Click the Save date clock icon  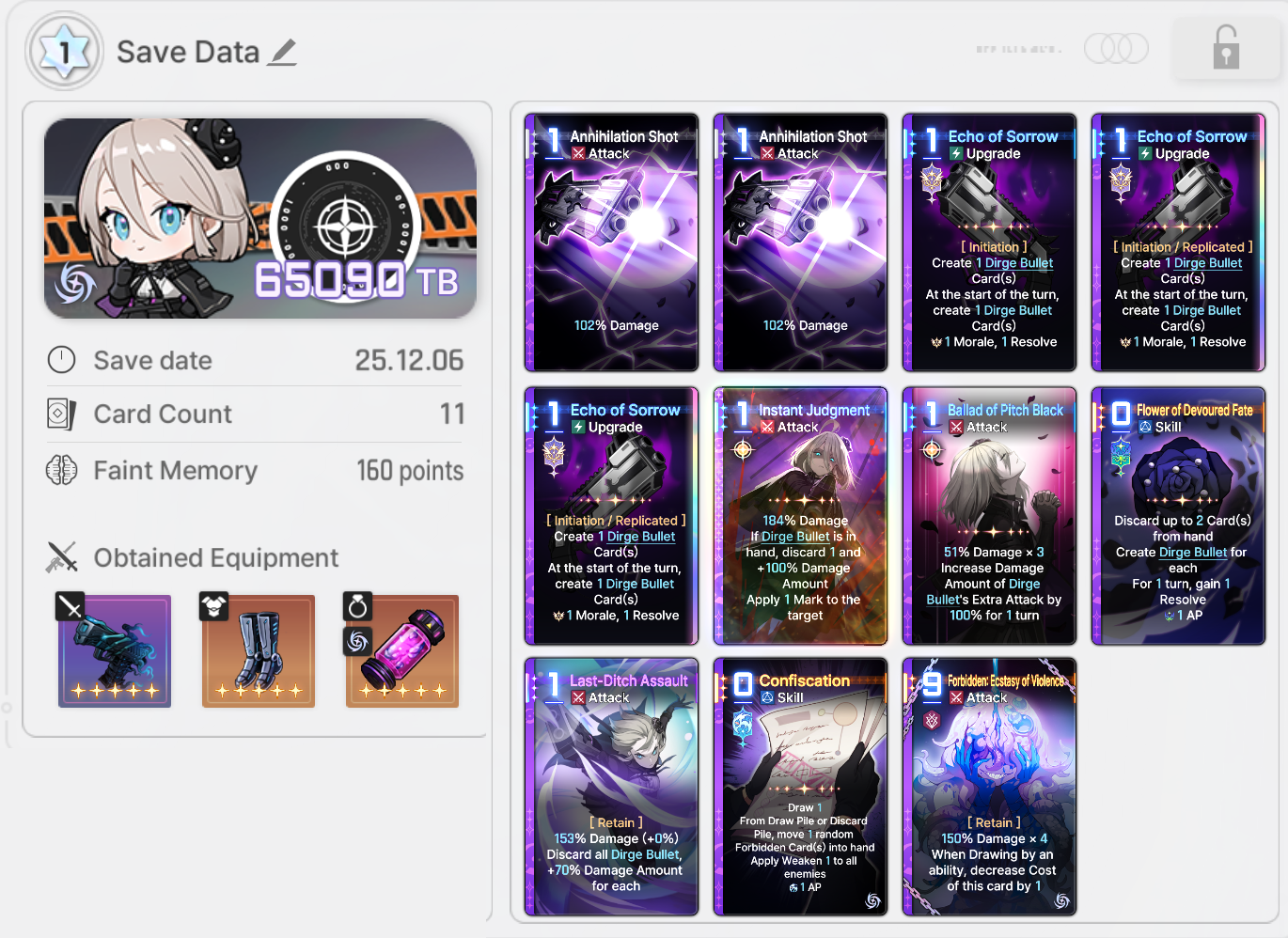pyautogui.click(x=62, y=360)
